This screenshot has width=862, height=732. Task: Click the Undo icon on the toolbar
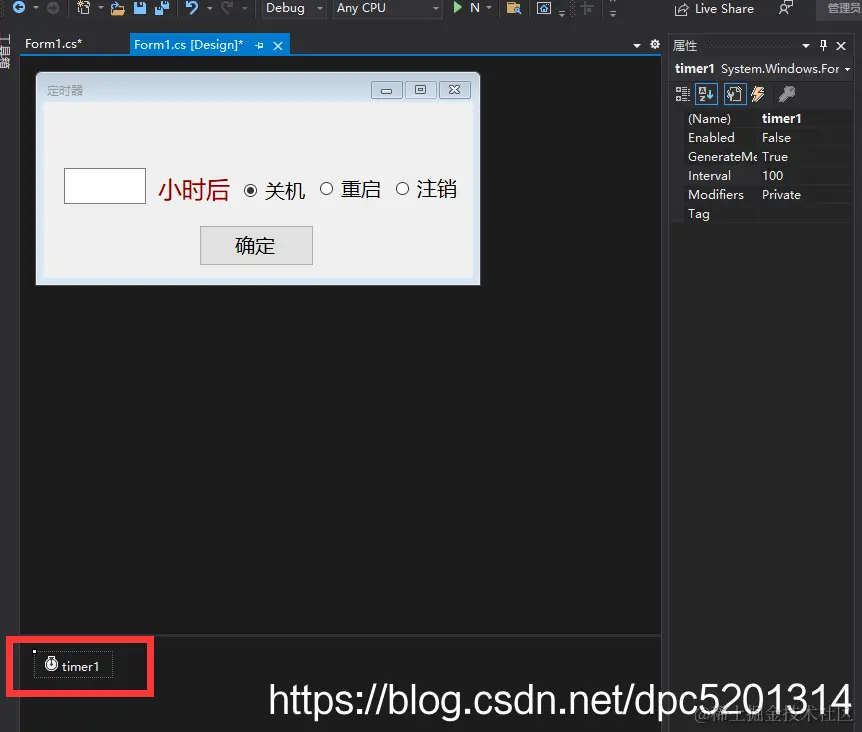[x=193, y=8]
